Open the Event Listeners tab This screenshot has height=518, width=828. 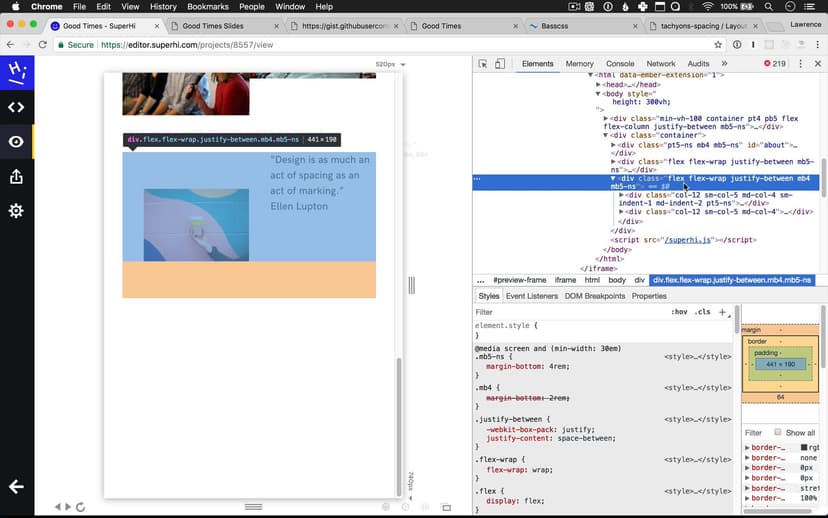(x=531, y=296)
